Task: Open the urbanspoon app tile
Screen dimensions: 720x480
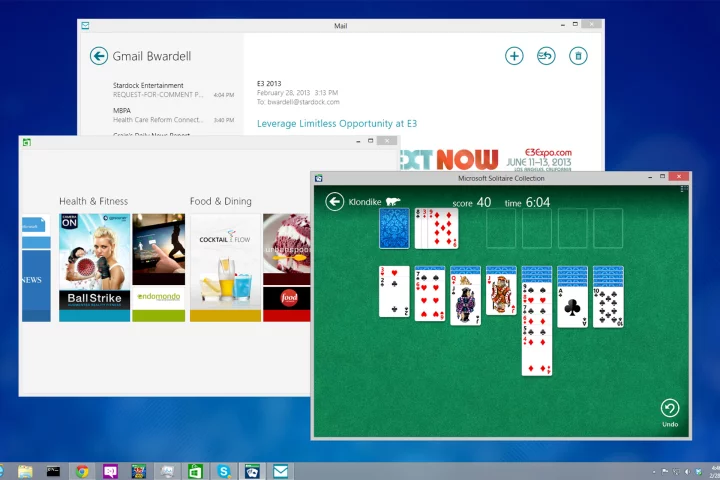Action: coord(287,249)
